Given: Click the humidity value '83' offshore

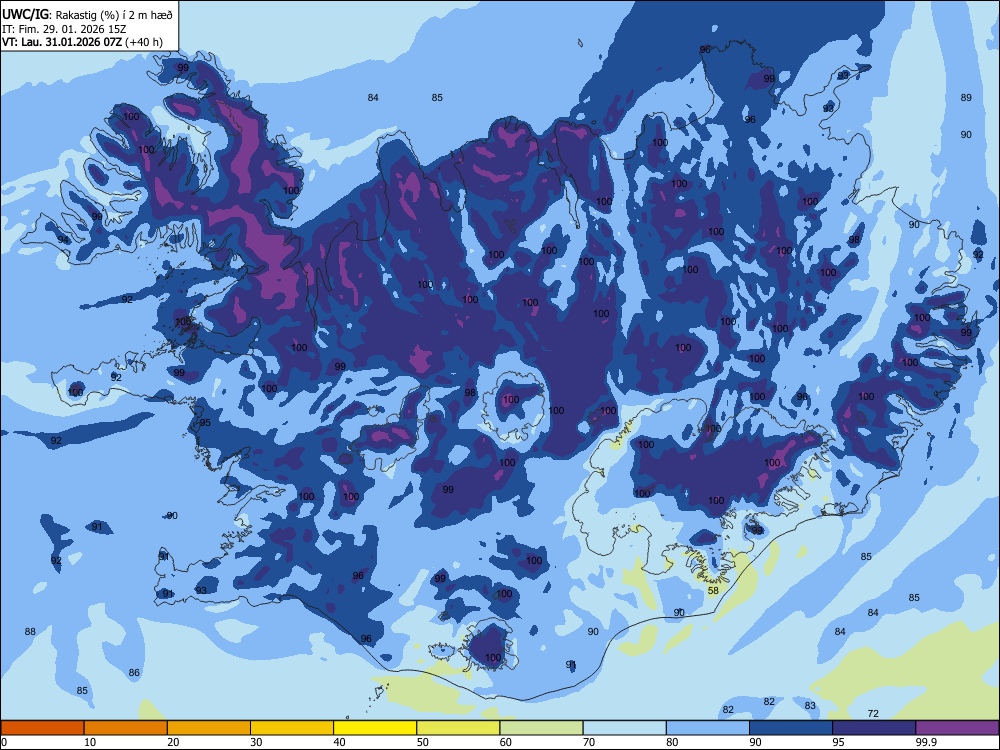Looking at the screenshot, I should (x=810, y=705).
